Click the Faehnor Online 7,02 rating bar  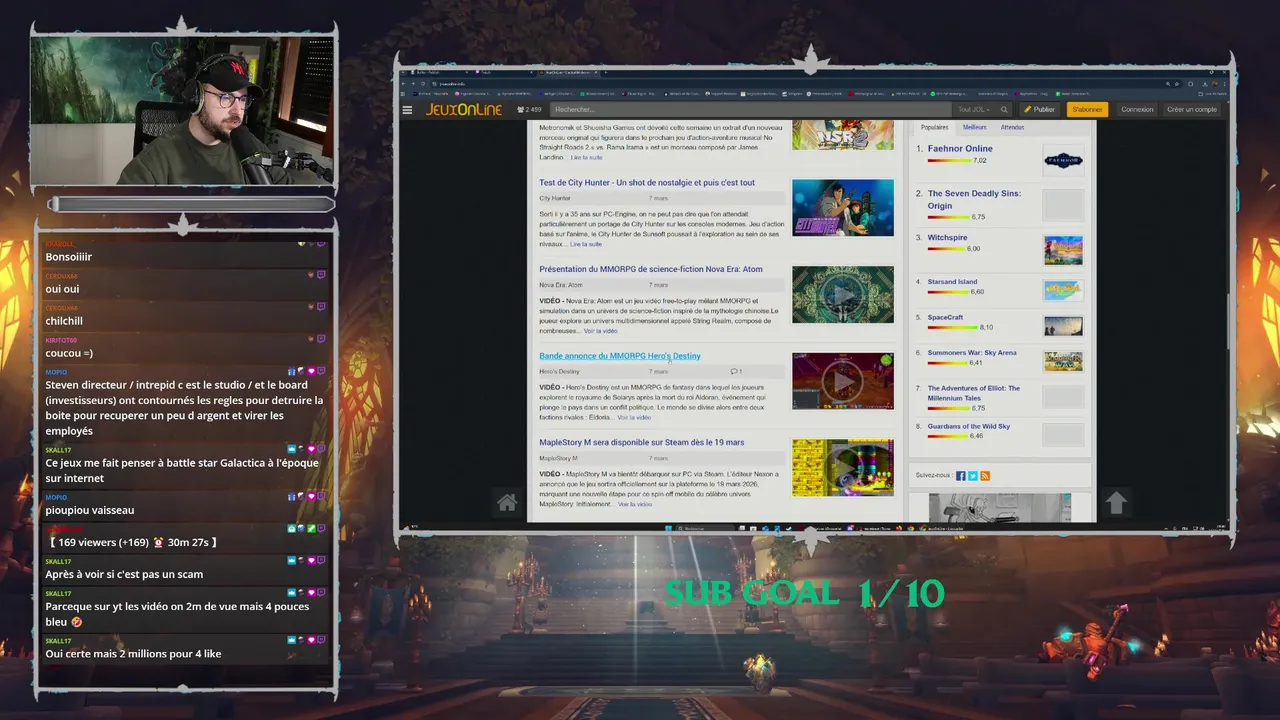click(949, 160)
